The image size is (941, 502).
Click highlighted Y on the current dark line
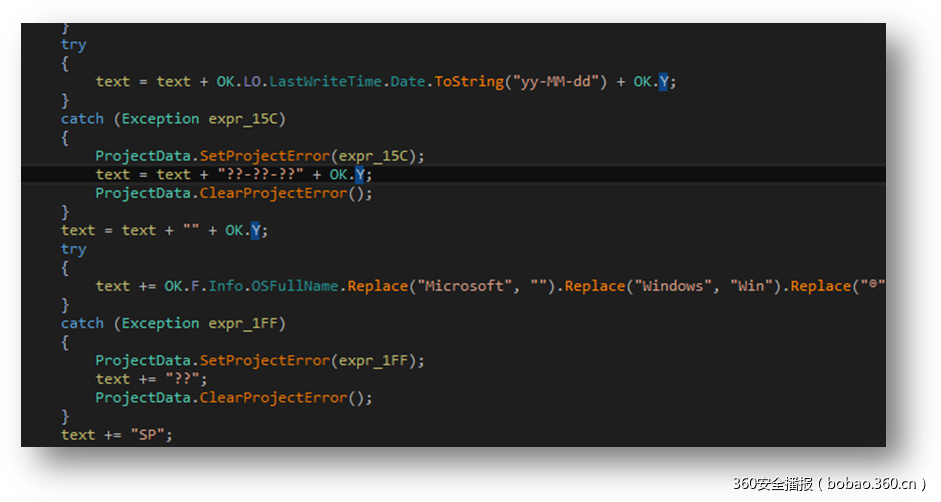361,175
